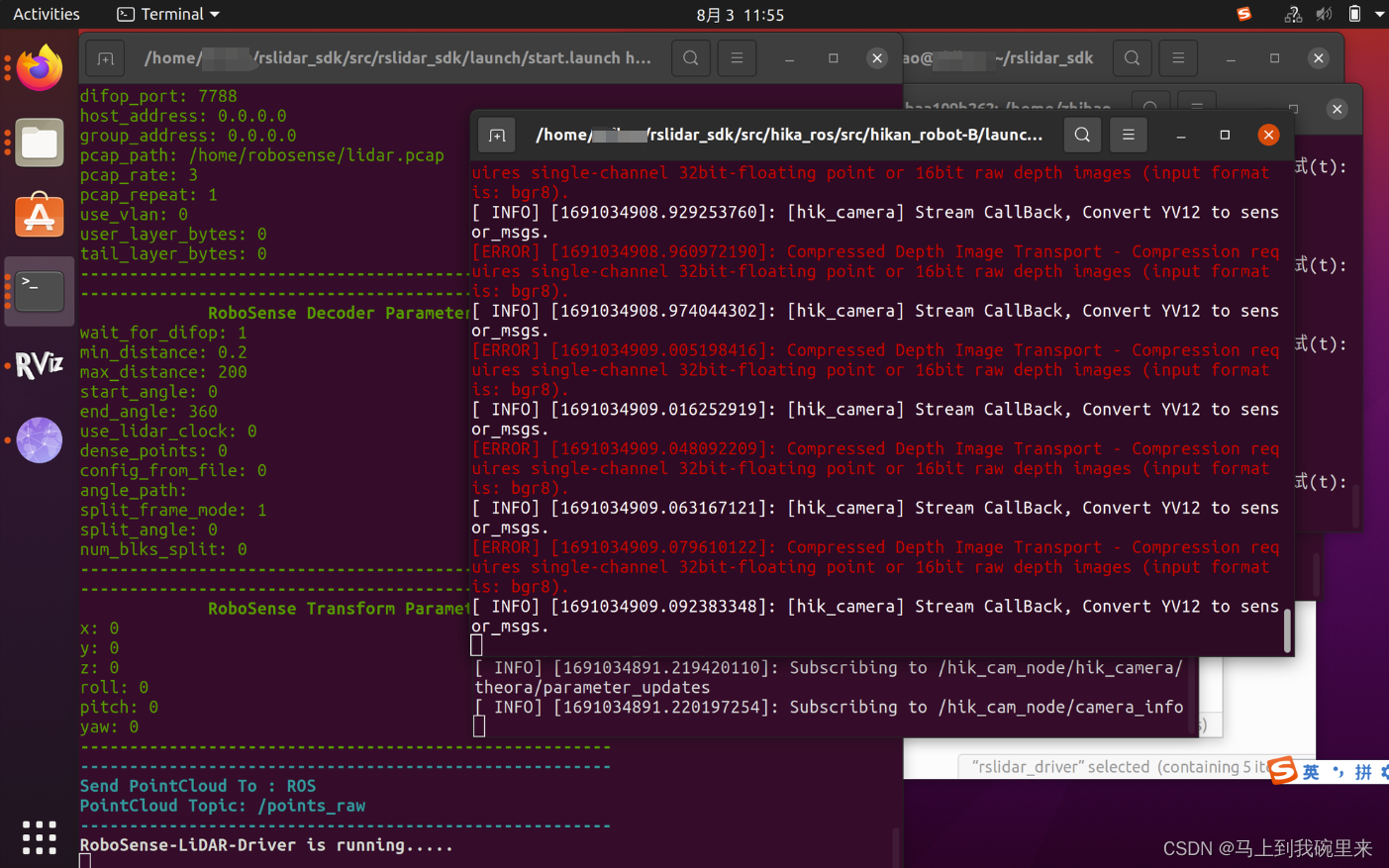Toggle the 英 English mode on the Sogou bar
Screen dimensions: 1389x868
[x=1311, y=772]
